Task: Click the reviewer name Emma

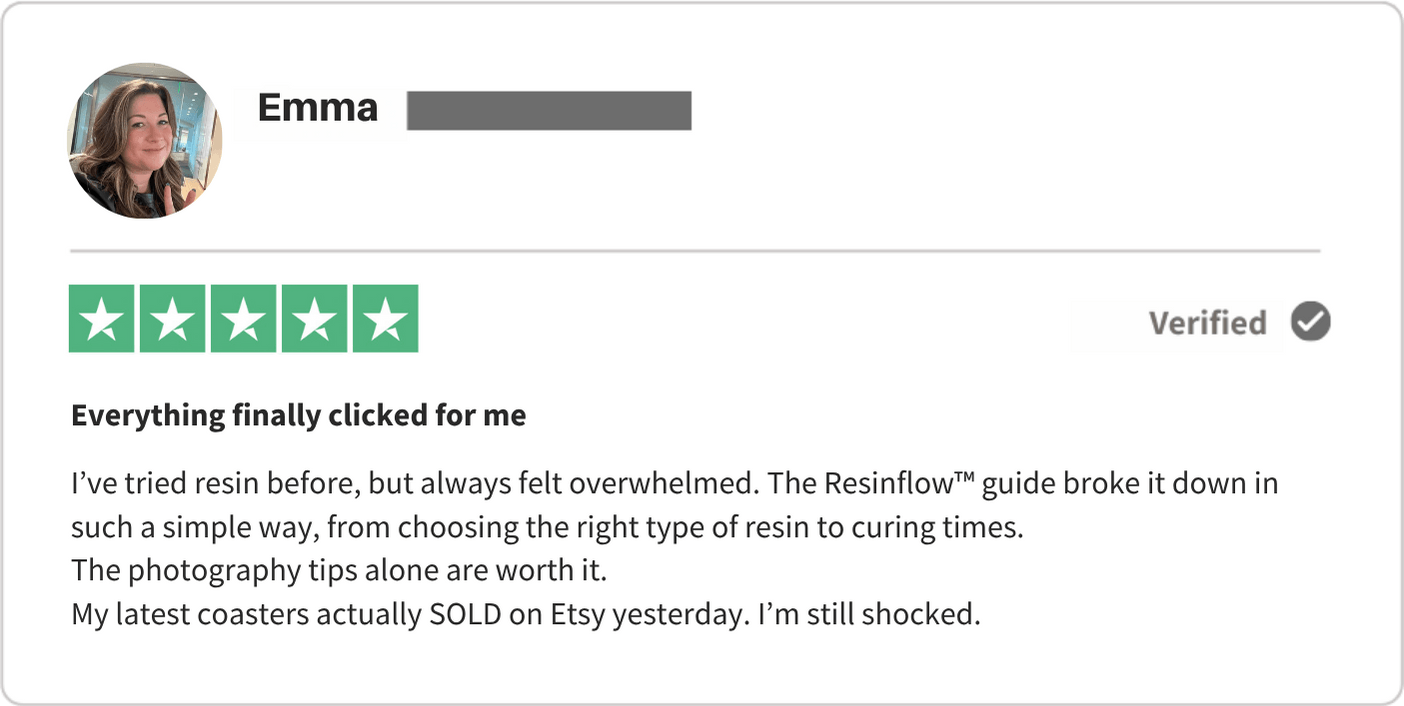Action: coord(317,108)
